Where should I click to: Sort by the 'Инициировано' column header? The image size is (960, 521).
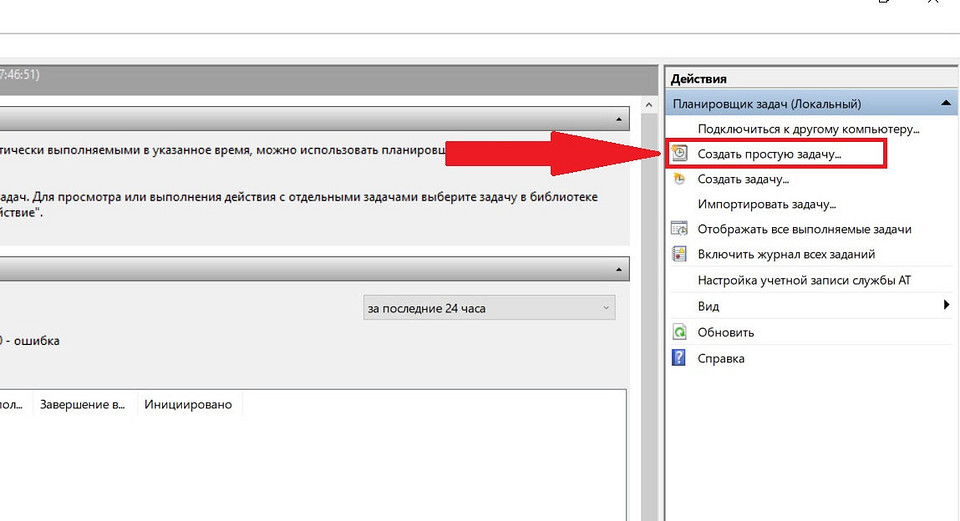coord(188,405)
